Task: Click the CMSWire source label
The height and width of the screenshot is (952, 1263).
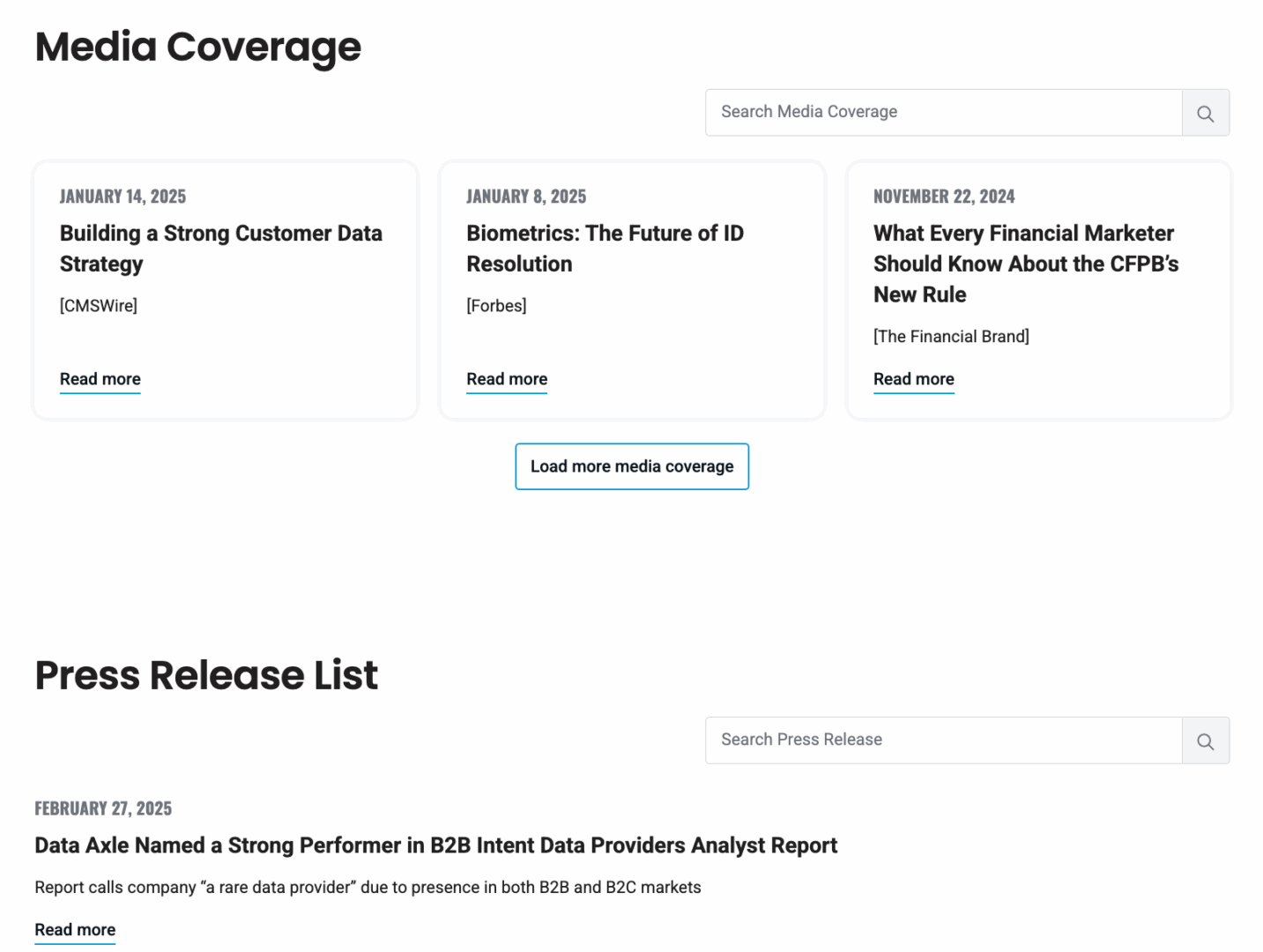Action: click(98, 306)
